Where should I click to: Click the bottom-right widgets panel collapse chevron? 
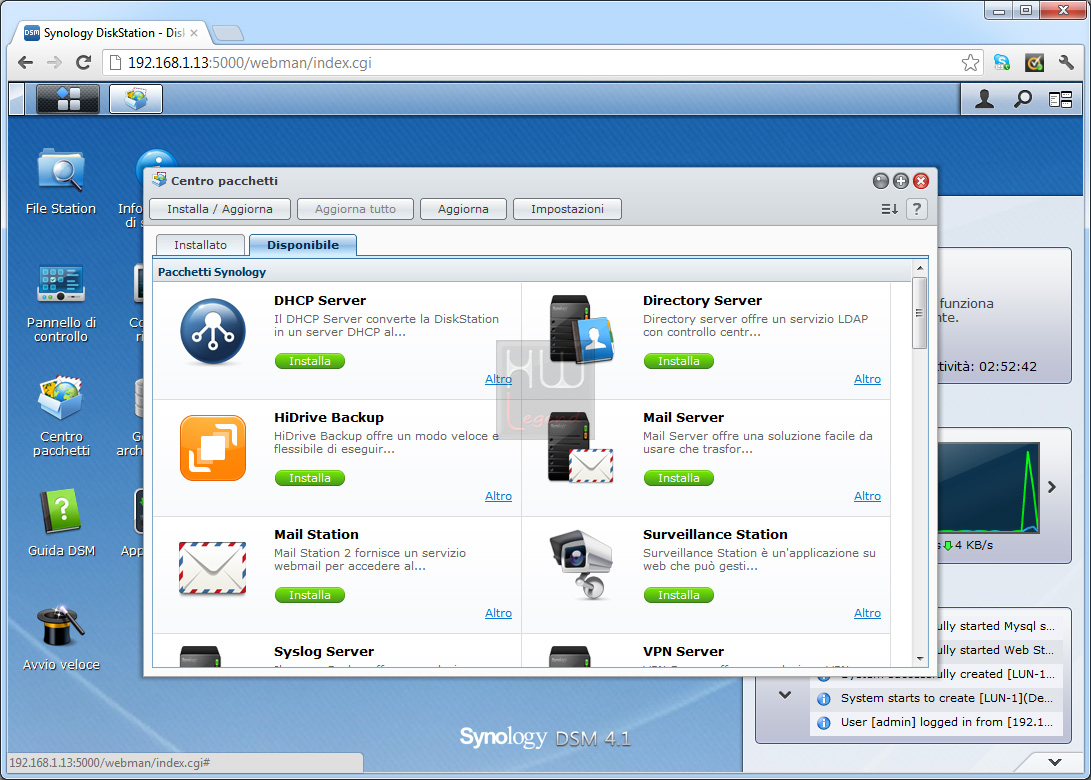(1055, 762)
